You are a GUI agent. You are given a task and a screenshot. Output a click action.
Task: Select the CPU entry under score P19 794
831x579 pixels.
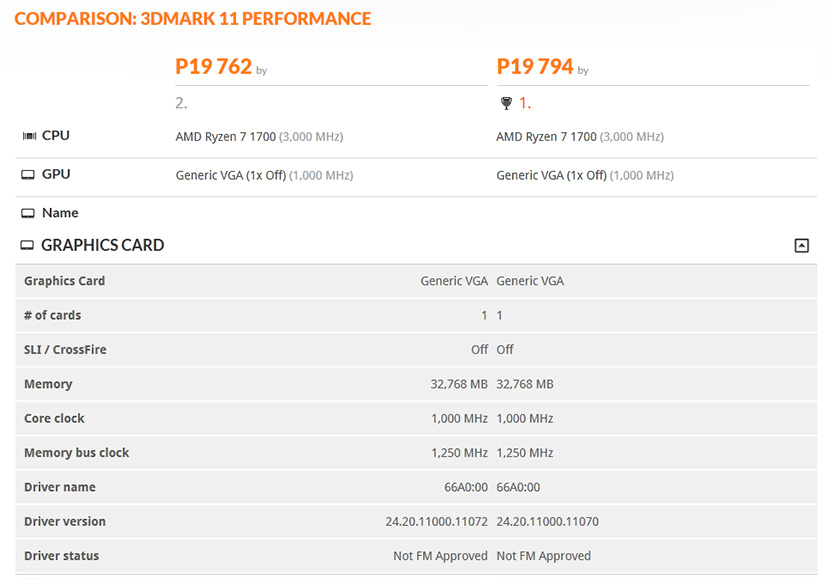(580, 137)
